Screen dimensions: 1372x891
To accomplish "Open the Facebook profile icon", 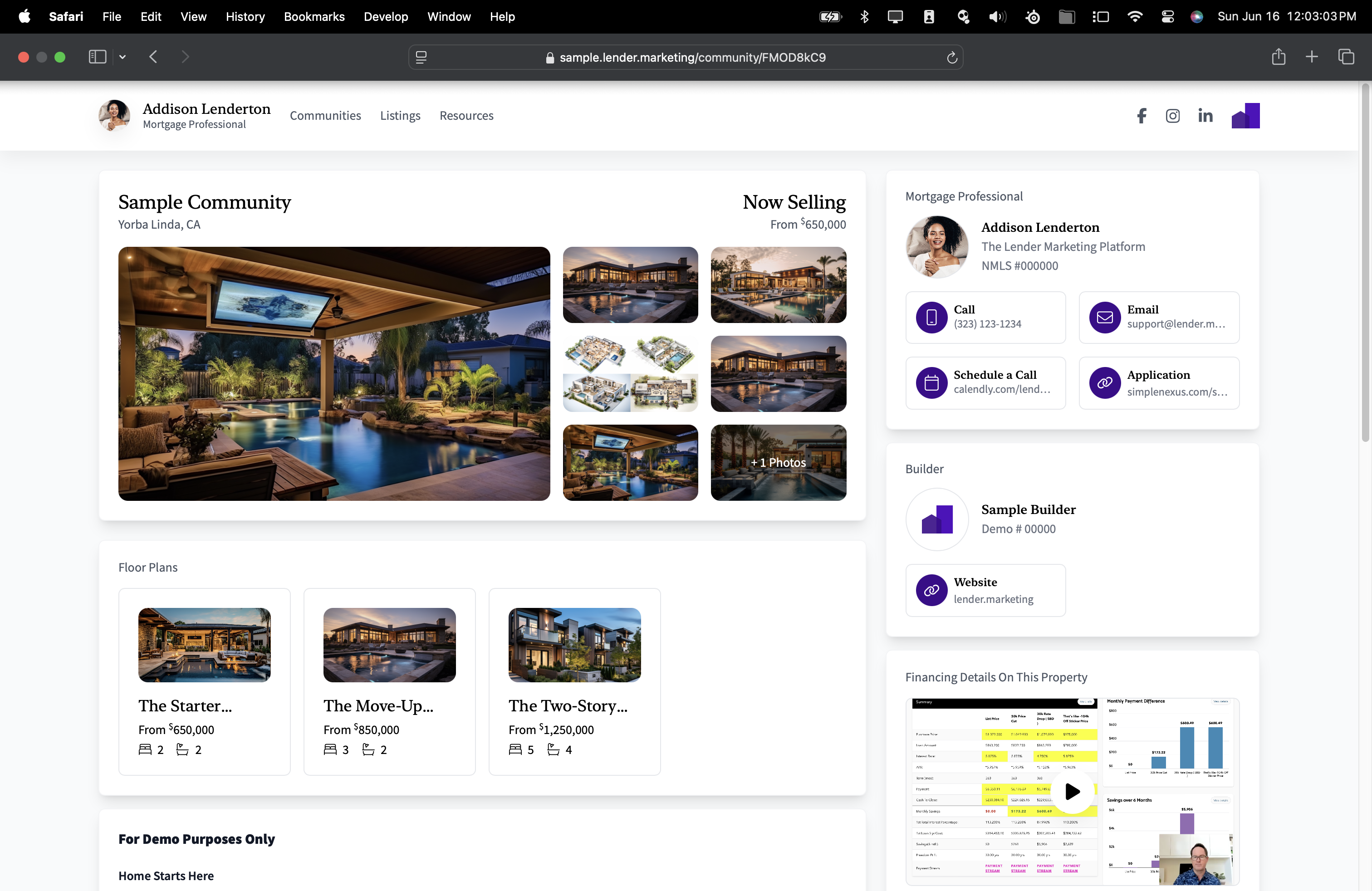I will pyautogui.click(x=1142, y=116).
